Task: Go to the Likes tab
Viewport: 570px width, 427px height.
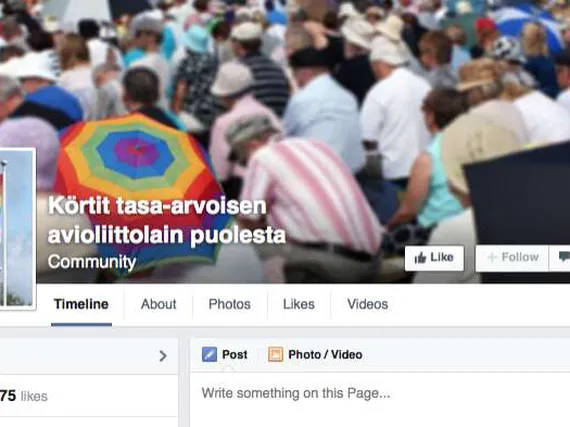Action: (x=299, y=304)
